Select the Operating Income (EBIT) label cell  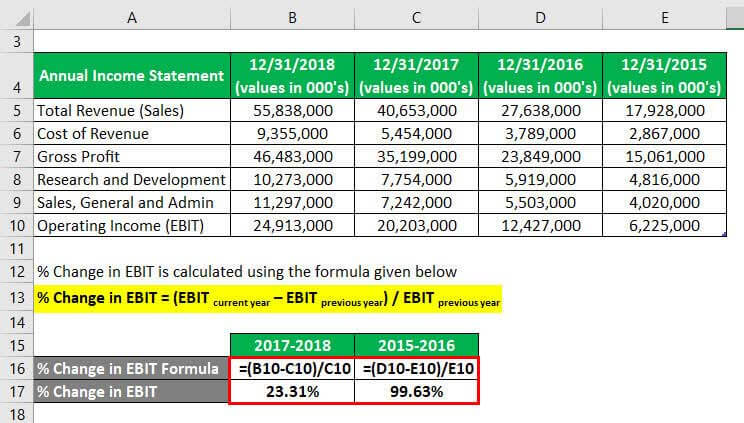[132, 226]
